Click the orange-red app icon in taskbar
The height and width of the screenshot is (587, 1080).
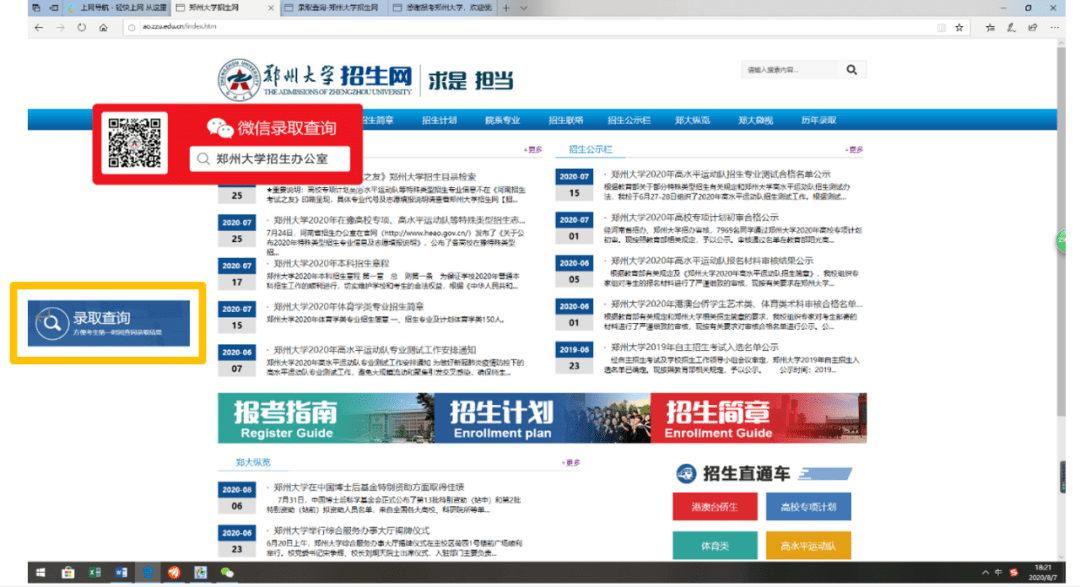pos(174,573)
